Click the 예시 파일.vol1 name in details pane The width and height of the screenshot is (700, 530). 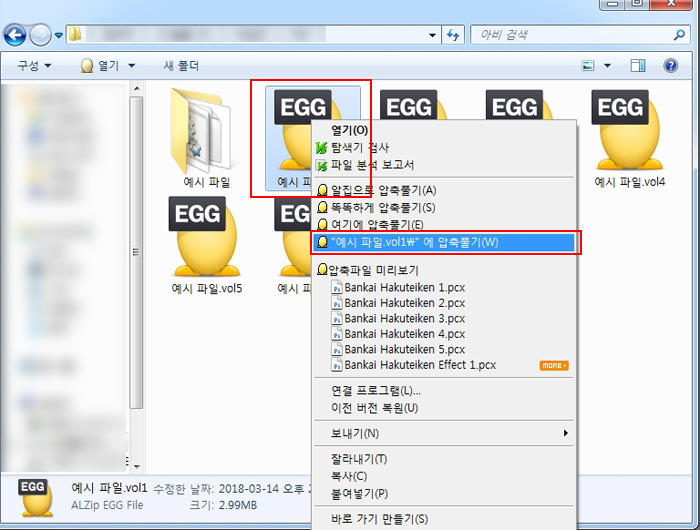[x=109, y=488]
